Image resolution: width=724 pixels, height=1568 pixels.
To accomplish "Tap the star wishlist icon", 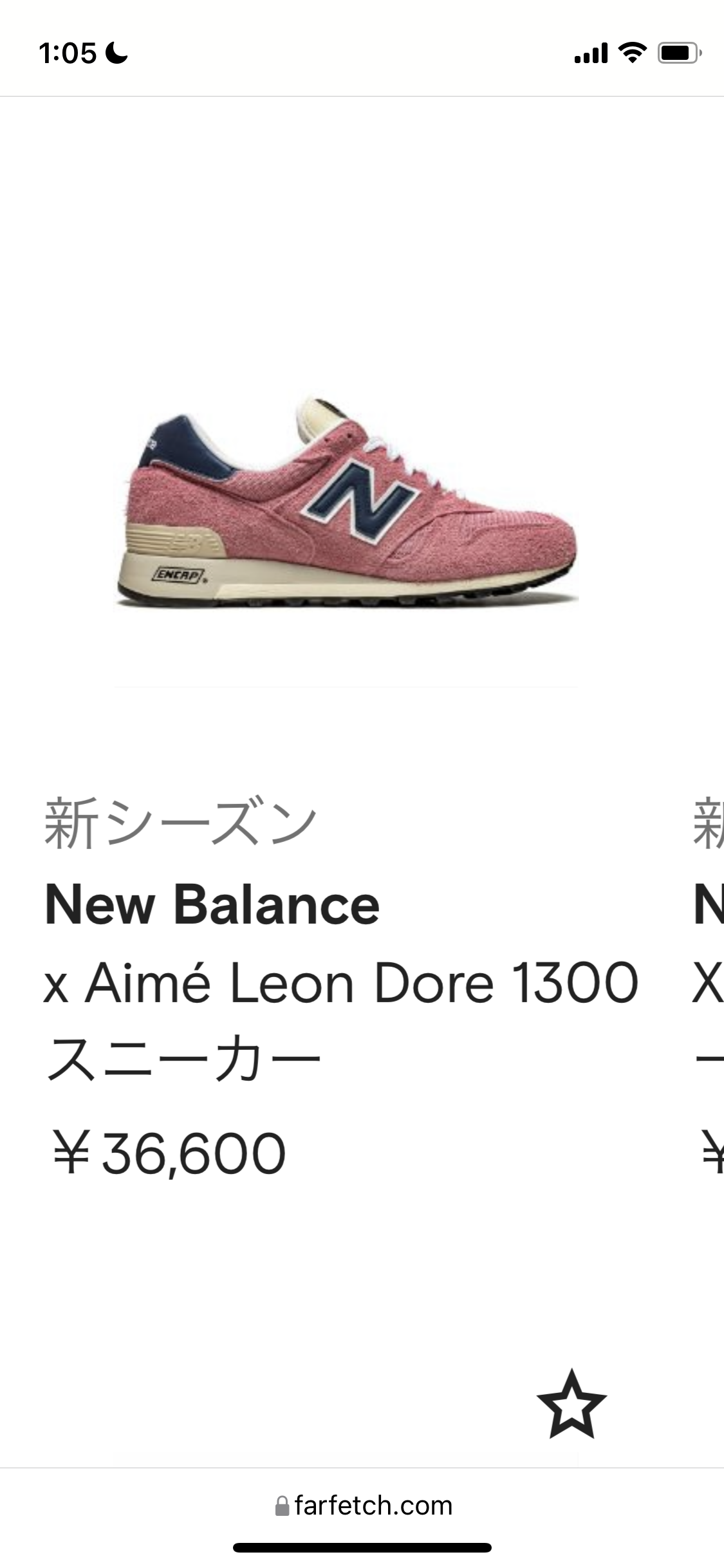I will 571,1403.
